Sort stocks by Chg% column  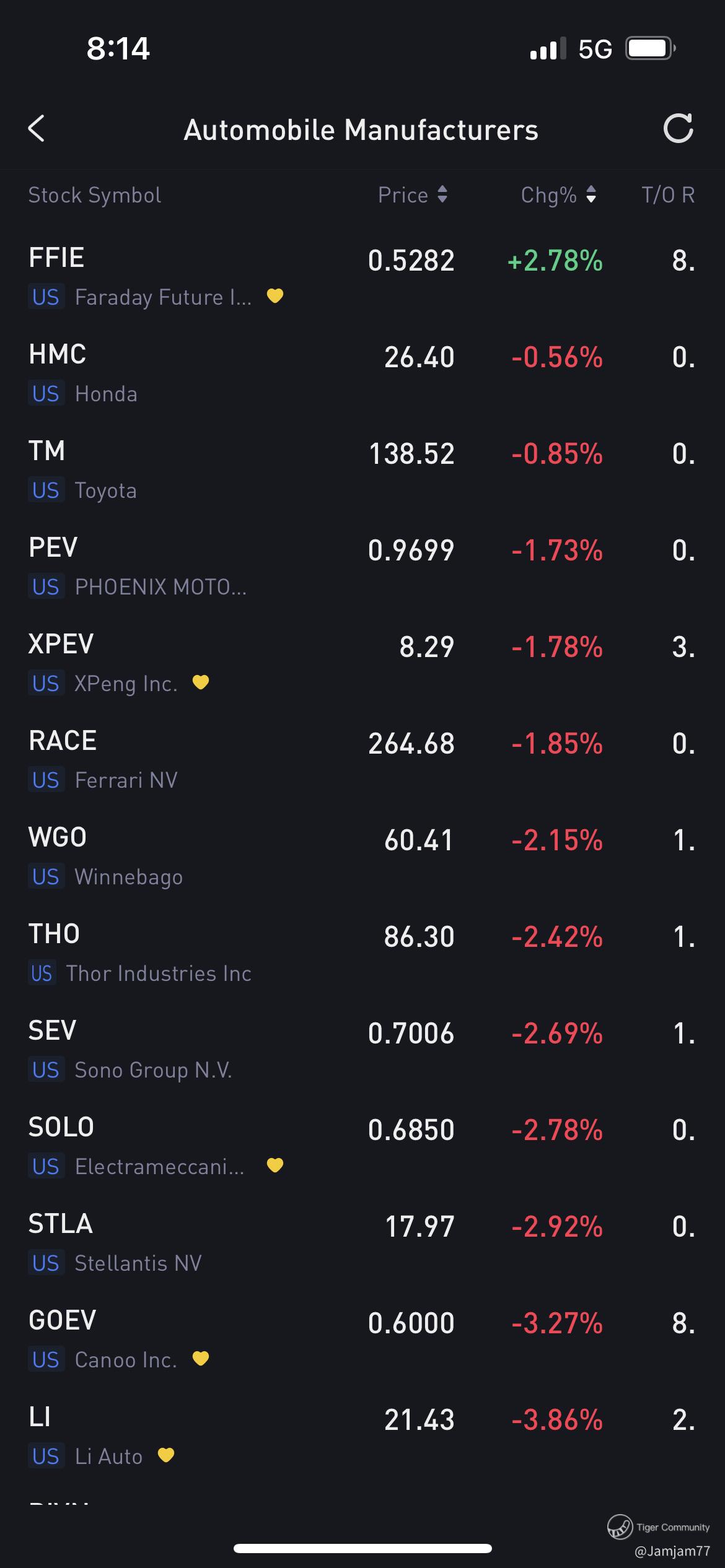(558, 195)
